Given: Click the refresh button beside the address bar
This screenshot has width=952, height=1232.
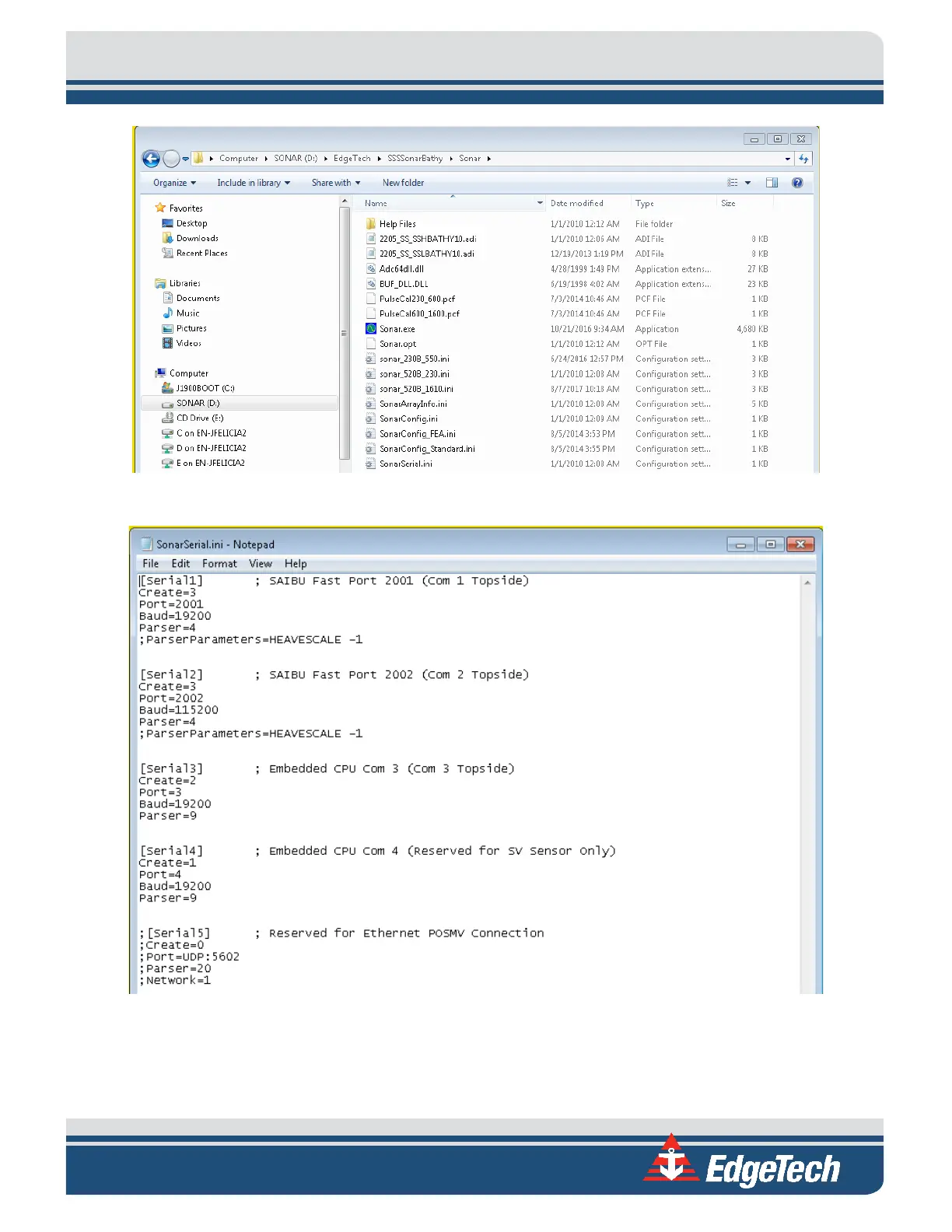Looking at the screenshot, I should point(803,159).
